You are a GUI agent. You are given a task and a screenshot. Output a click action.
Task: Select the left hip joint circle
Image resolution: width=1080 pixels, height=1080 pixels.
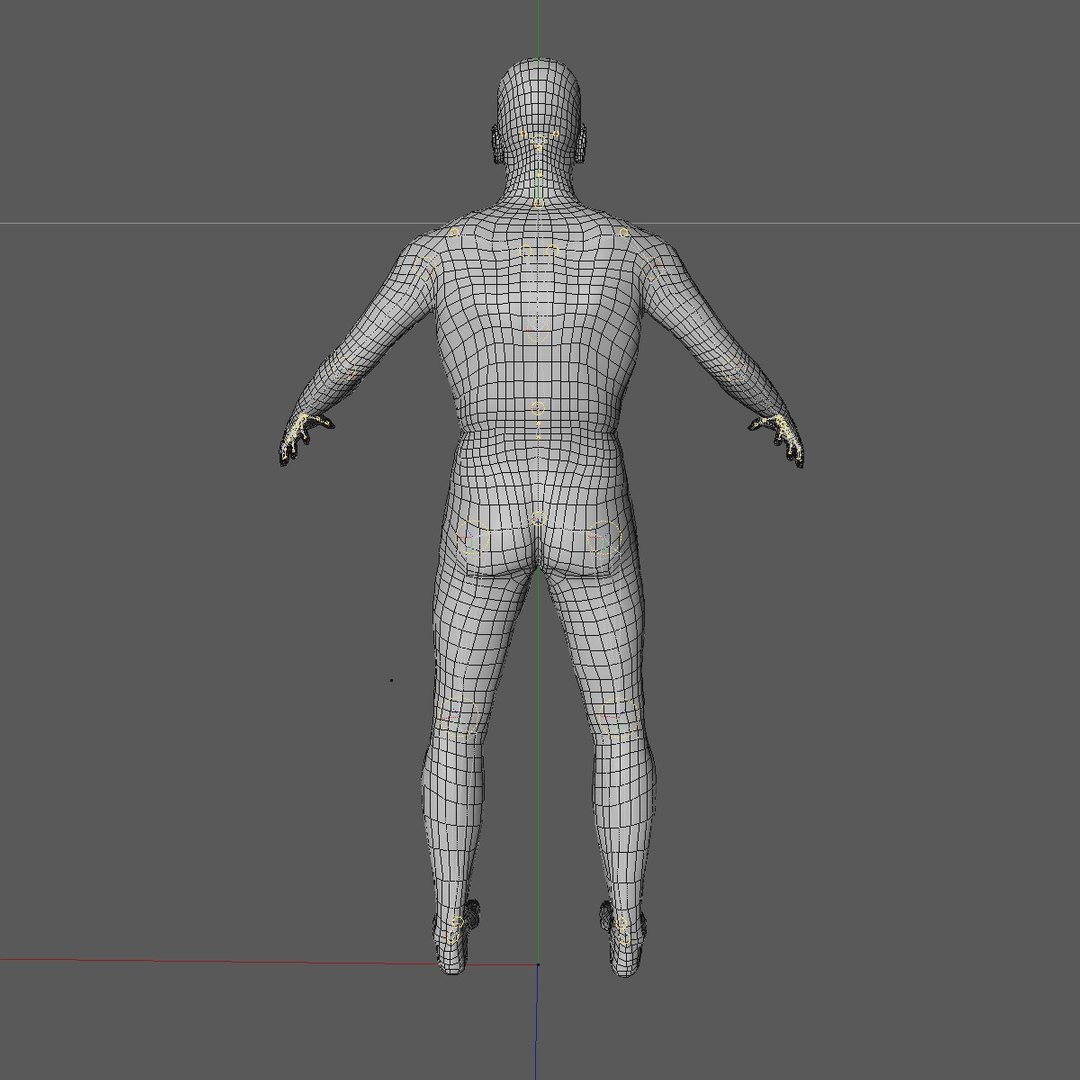(472, 537)
